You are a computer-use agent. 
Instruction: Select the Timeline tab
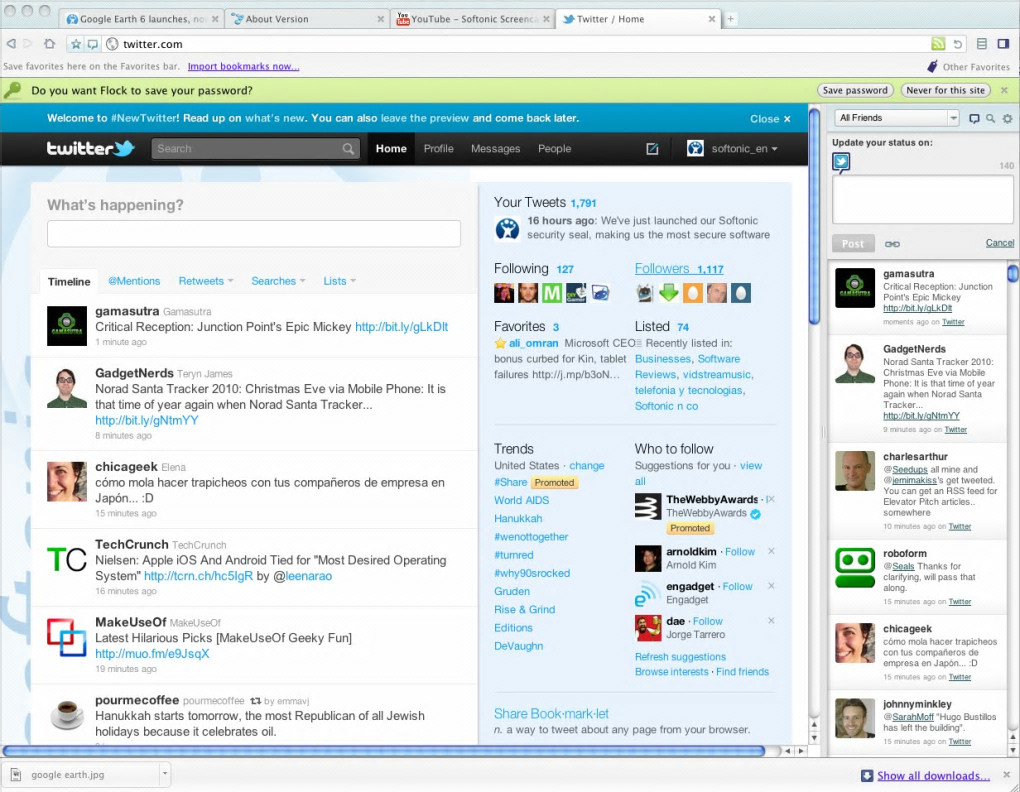(69, 282)
